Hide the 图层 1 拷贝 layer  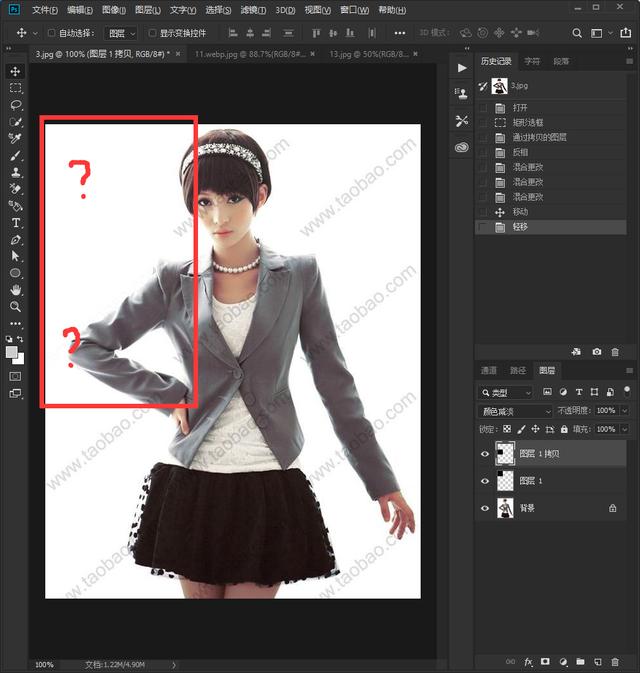(x=485, y=454)
